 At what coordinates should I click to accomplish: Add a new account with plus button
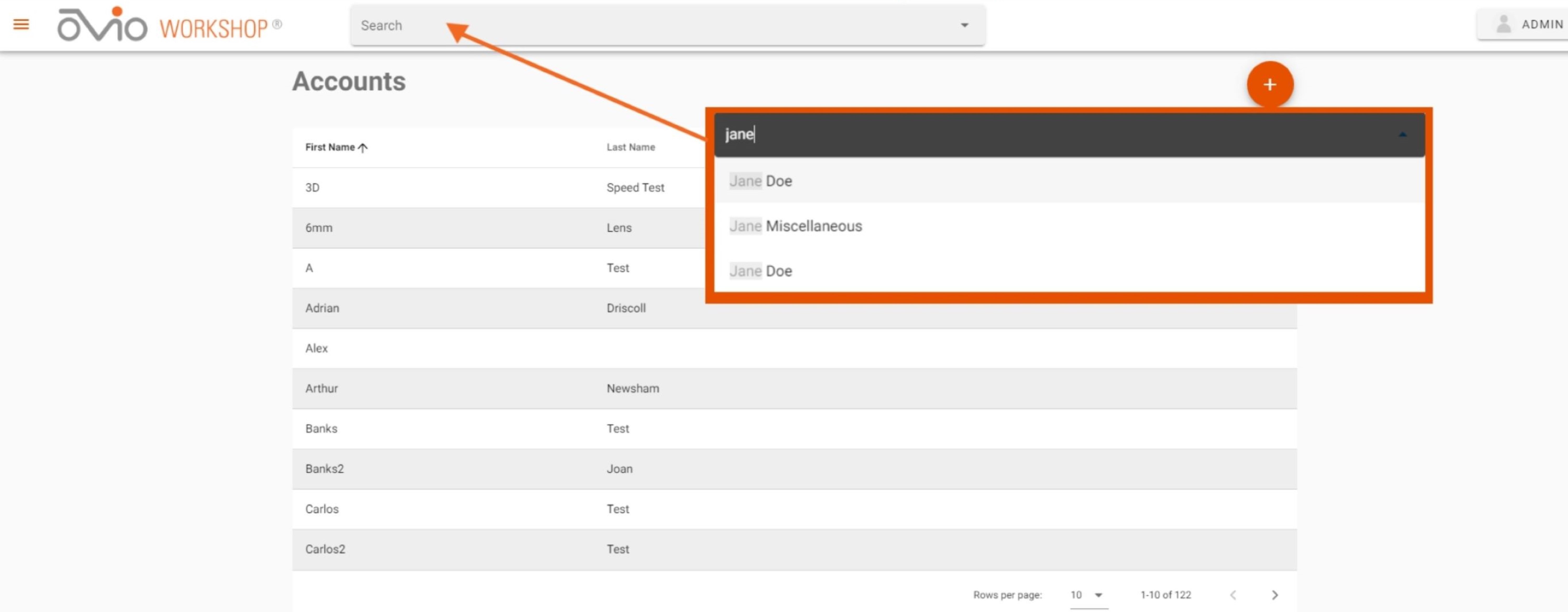coord(1270,85)
